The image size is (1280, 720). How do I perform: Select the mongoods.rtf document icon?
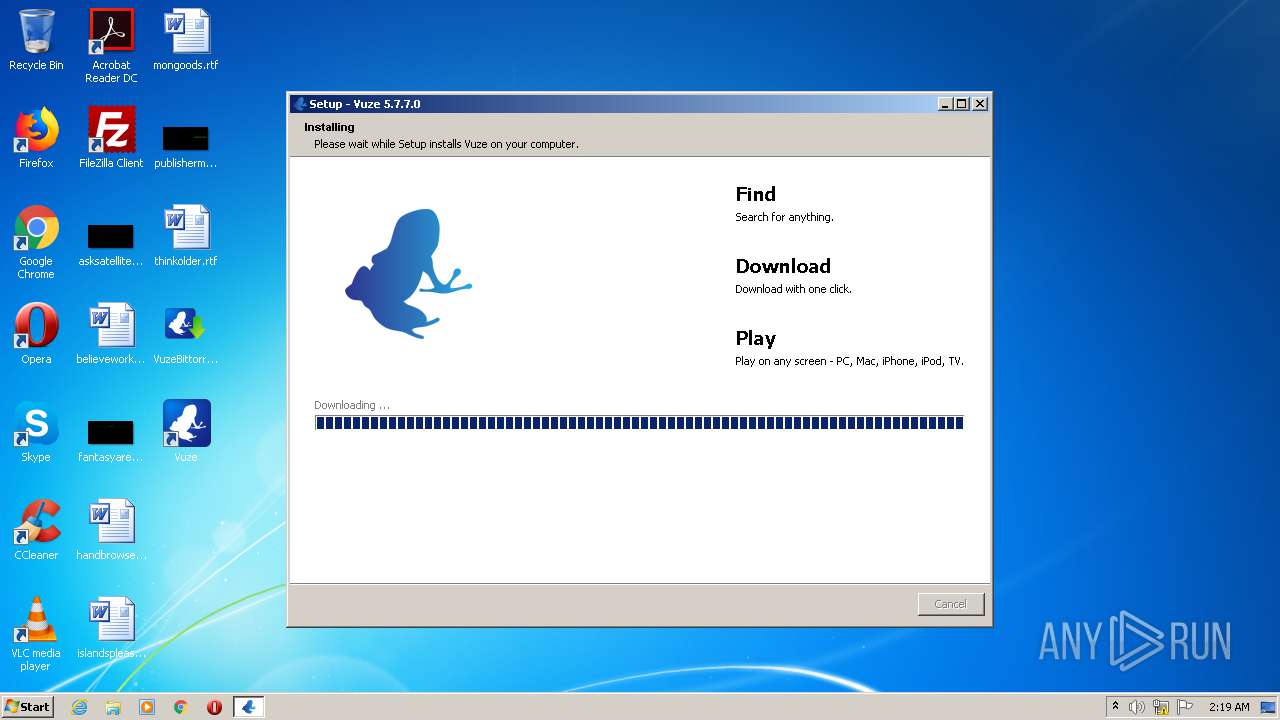pos(185,40)
